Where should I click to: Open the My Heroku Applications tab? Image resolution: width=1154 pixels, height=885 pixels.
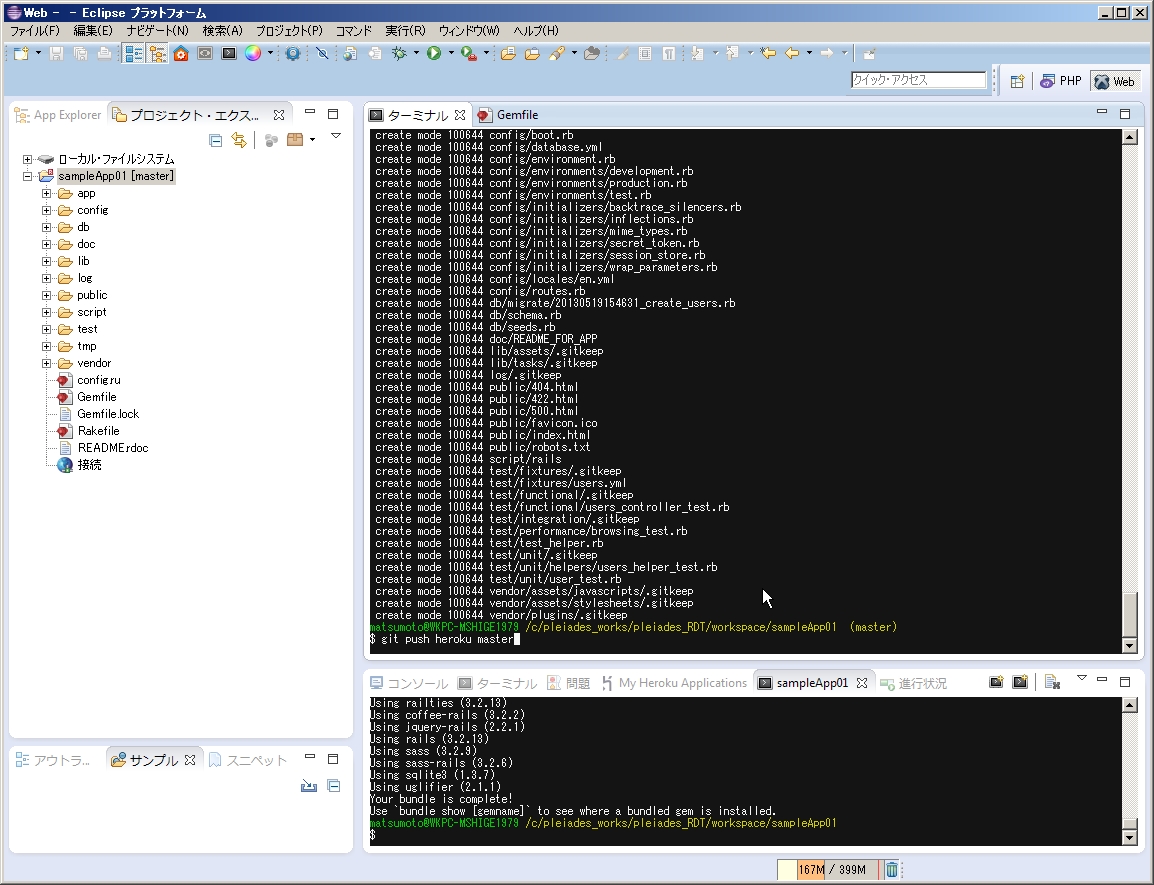click(x=674, y=683)
